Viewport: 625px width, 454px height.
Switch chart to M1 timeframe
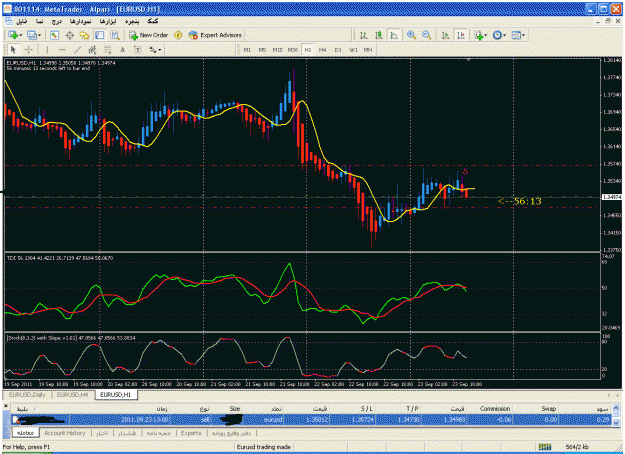tap(247, 50)
